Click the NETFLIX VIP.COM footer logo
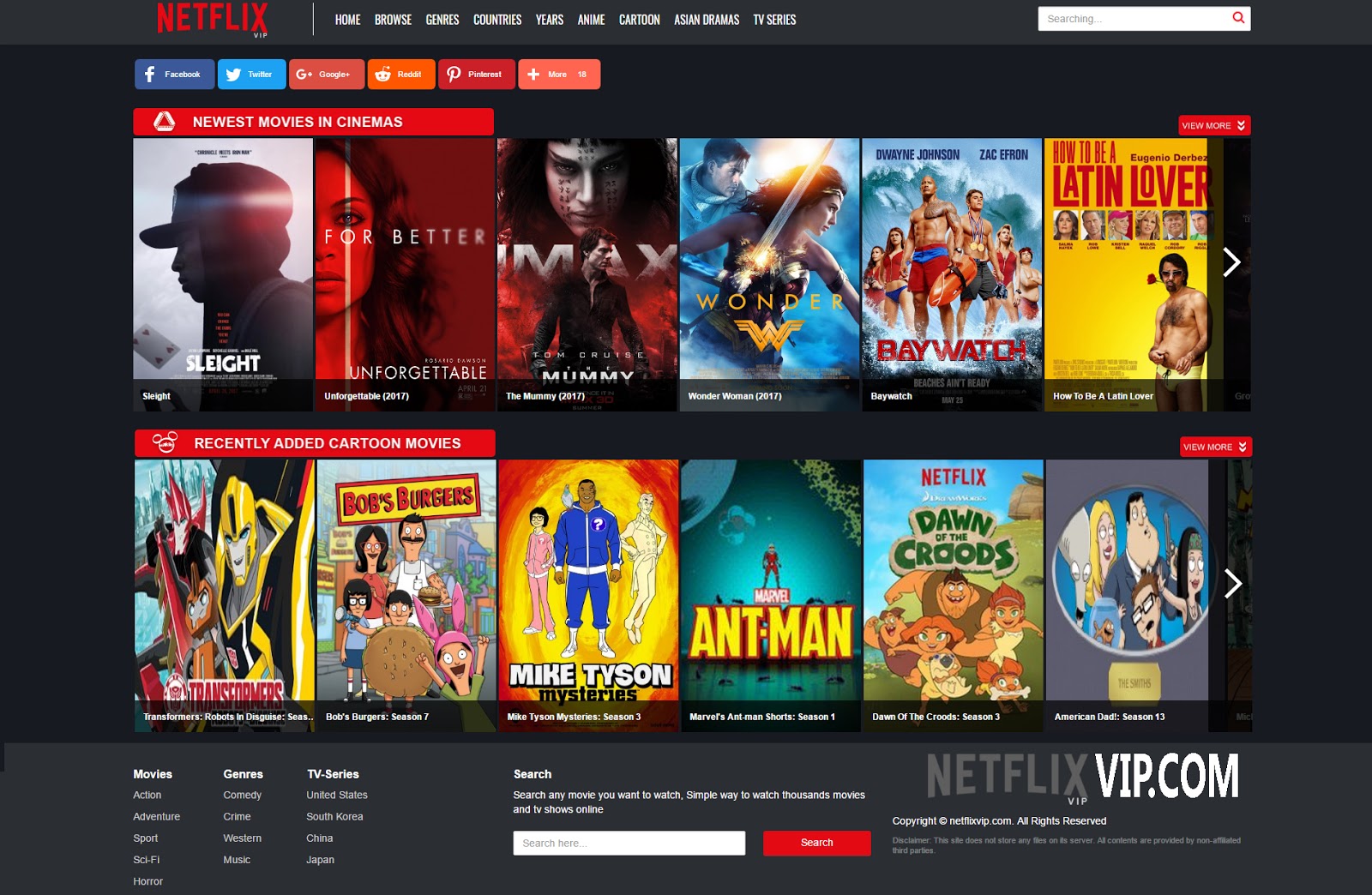Screen dimensions: 1372x895 click(x=1082, y=777)
